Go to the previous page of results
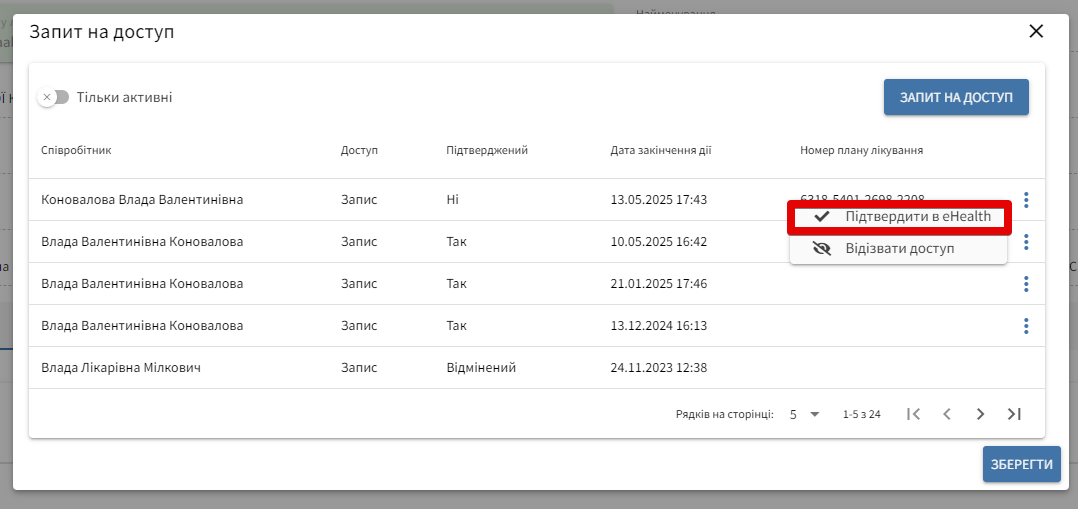Image resolution: width=1078 pixels, height=509 pixels. pos(947,414)
